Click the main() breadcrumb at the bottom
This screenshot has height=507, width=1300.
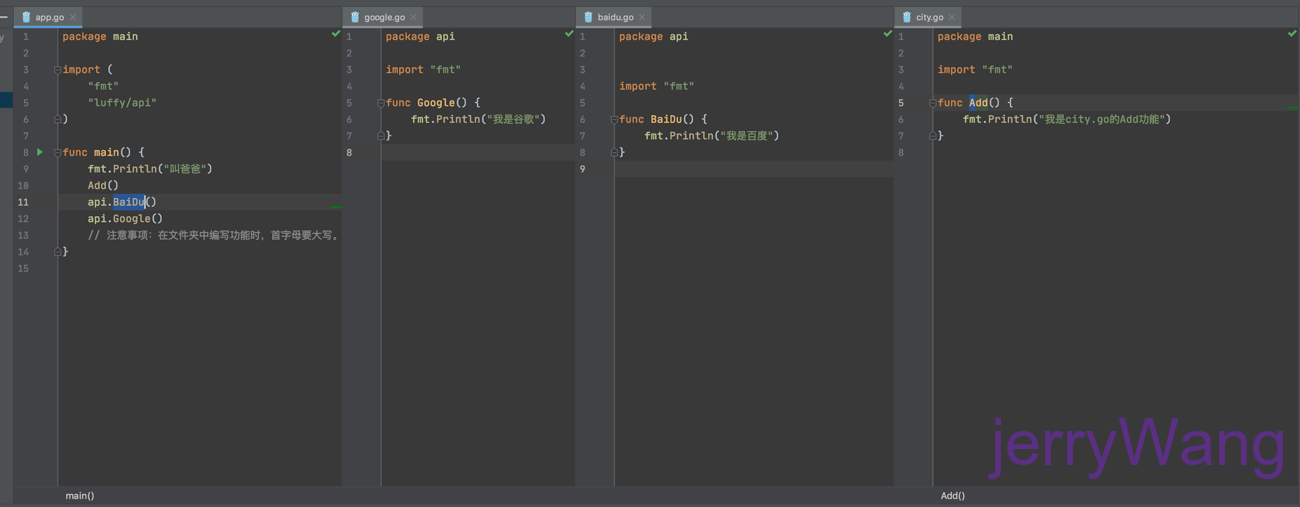tap(80, 496)
